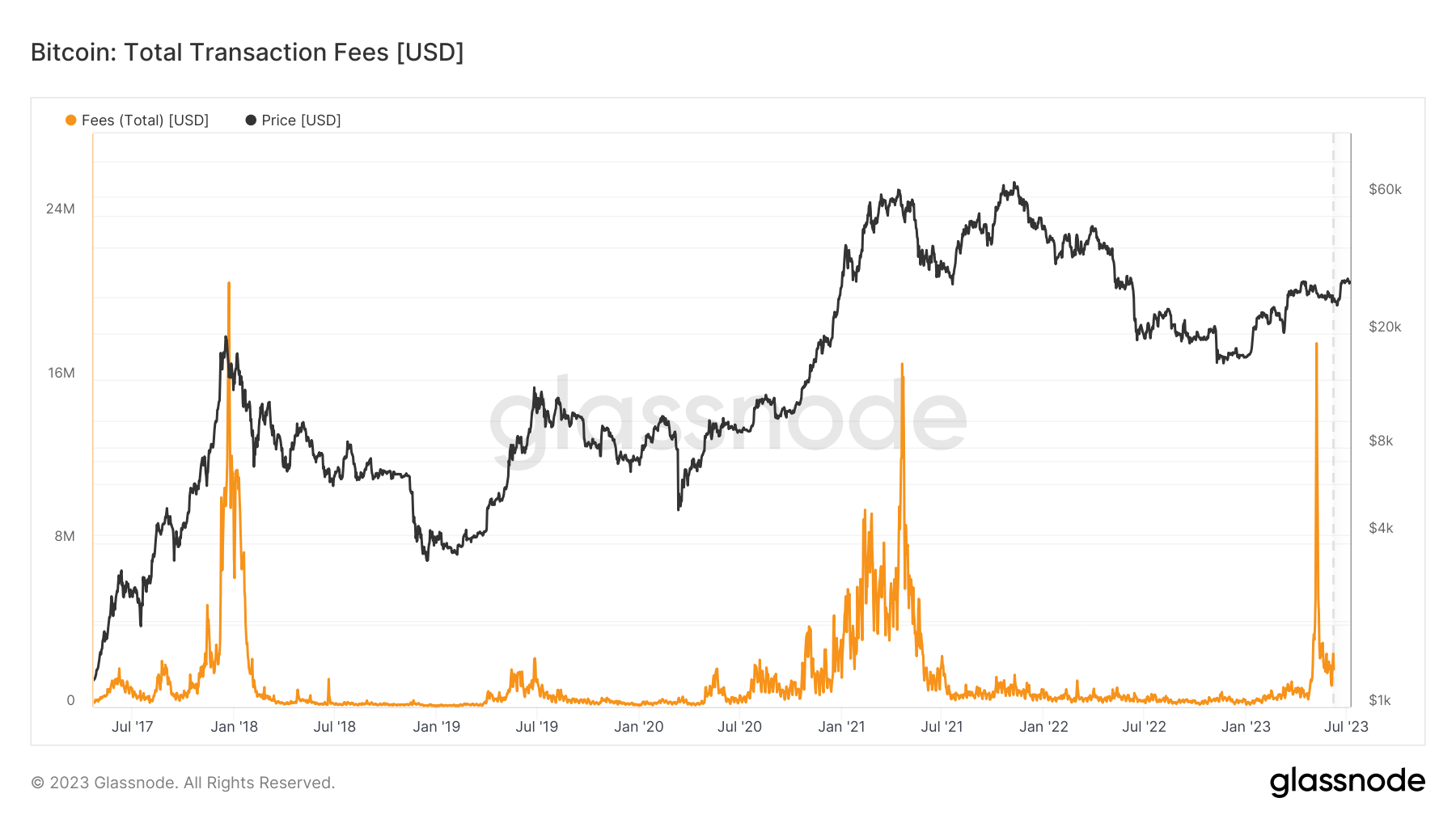Select the Jan '18 x-axis label
The width and height of the screenshot is (1456, 819).
[234, 727]
